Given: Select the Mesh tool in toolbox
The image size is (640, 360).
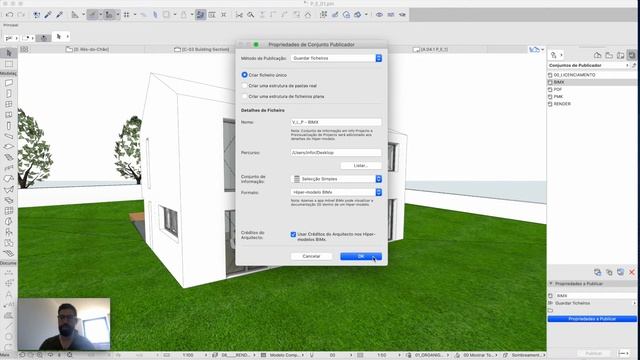Looking at the screenshot, I should (x=9, y=253).
